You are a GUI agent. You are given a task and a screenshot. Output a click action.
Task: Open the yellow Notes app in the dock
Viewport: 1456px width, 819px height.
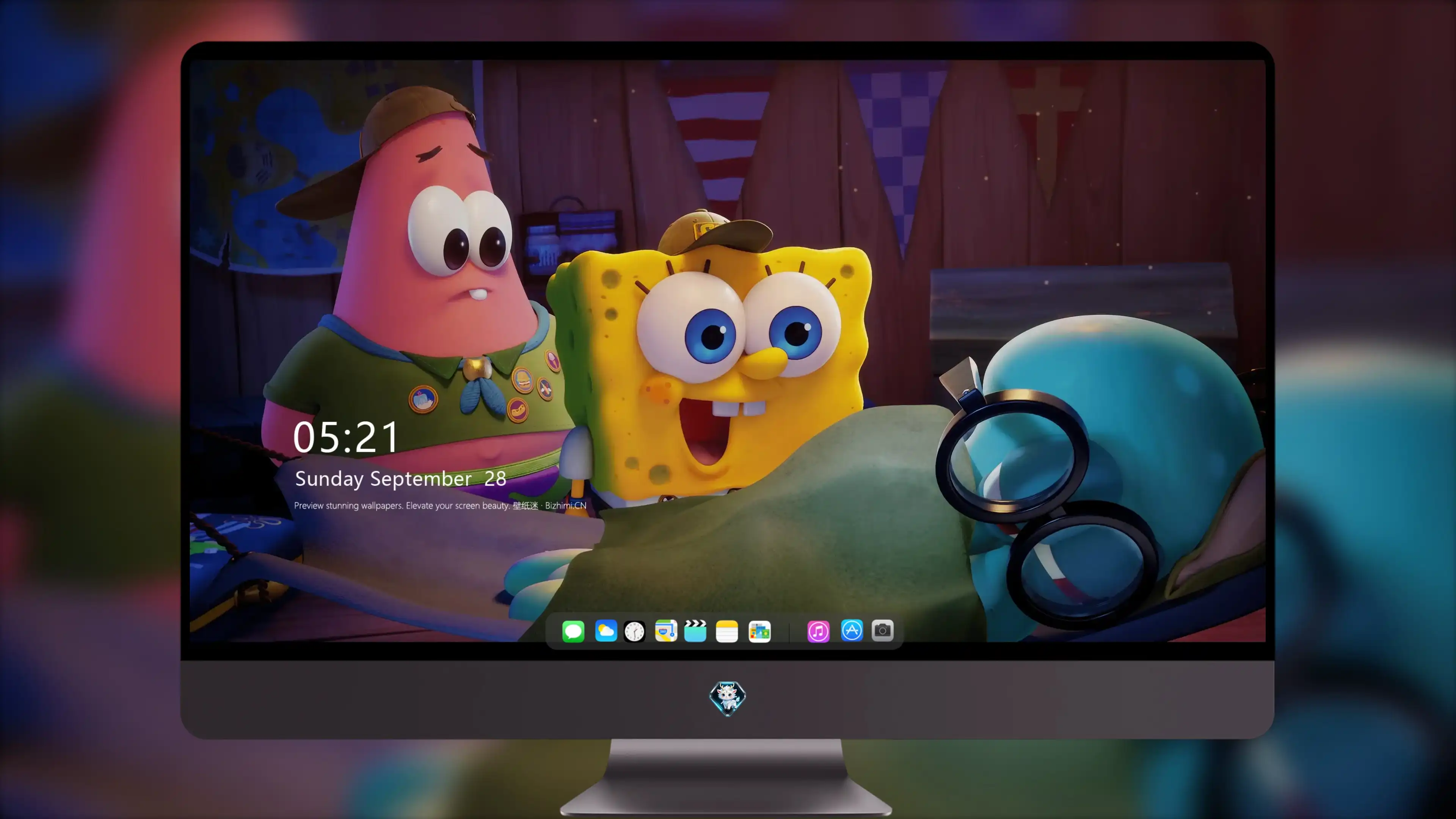[727, 631]
